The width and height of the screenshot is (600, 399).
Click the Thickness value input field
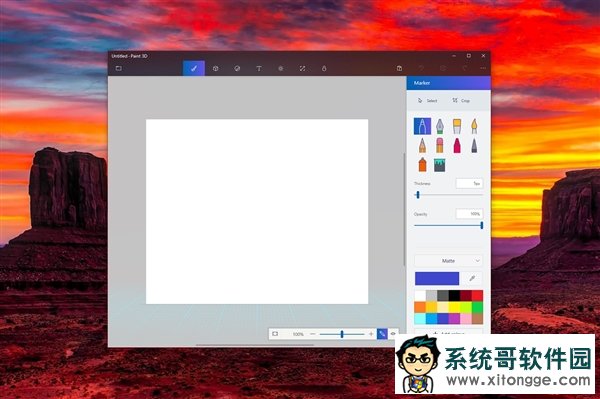469,184
